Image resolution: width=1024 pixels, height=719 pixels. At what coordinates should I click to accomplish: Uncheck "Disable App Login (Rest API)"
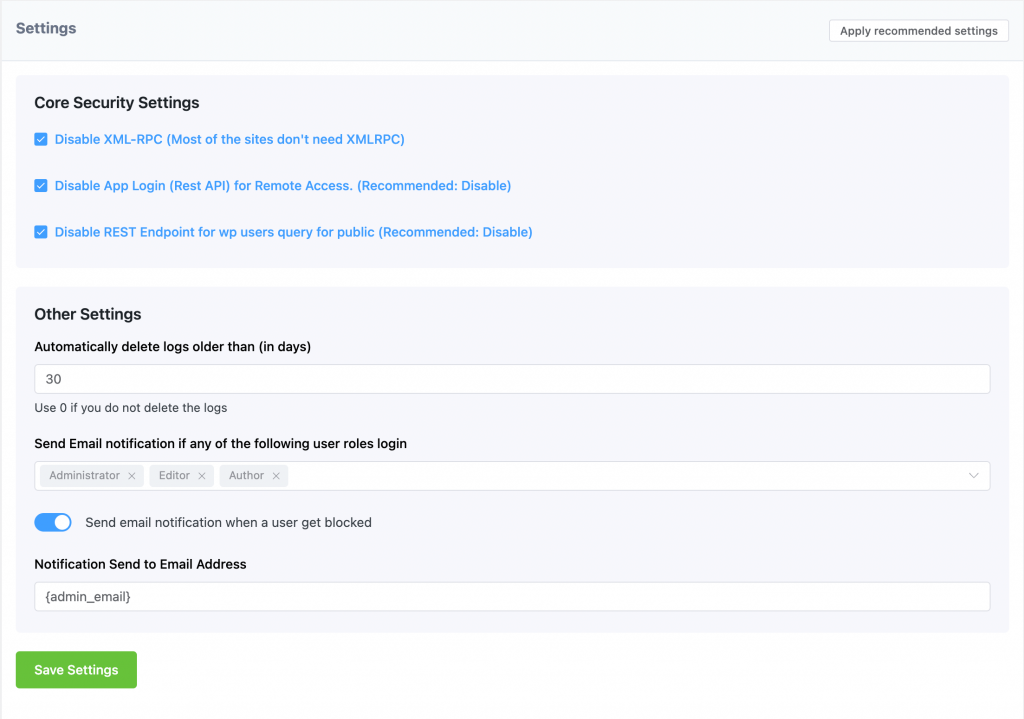click(x=41, y=185)
